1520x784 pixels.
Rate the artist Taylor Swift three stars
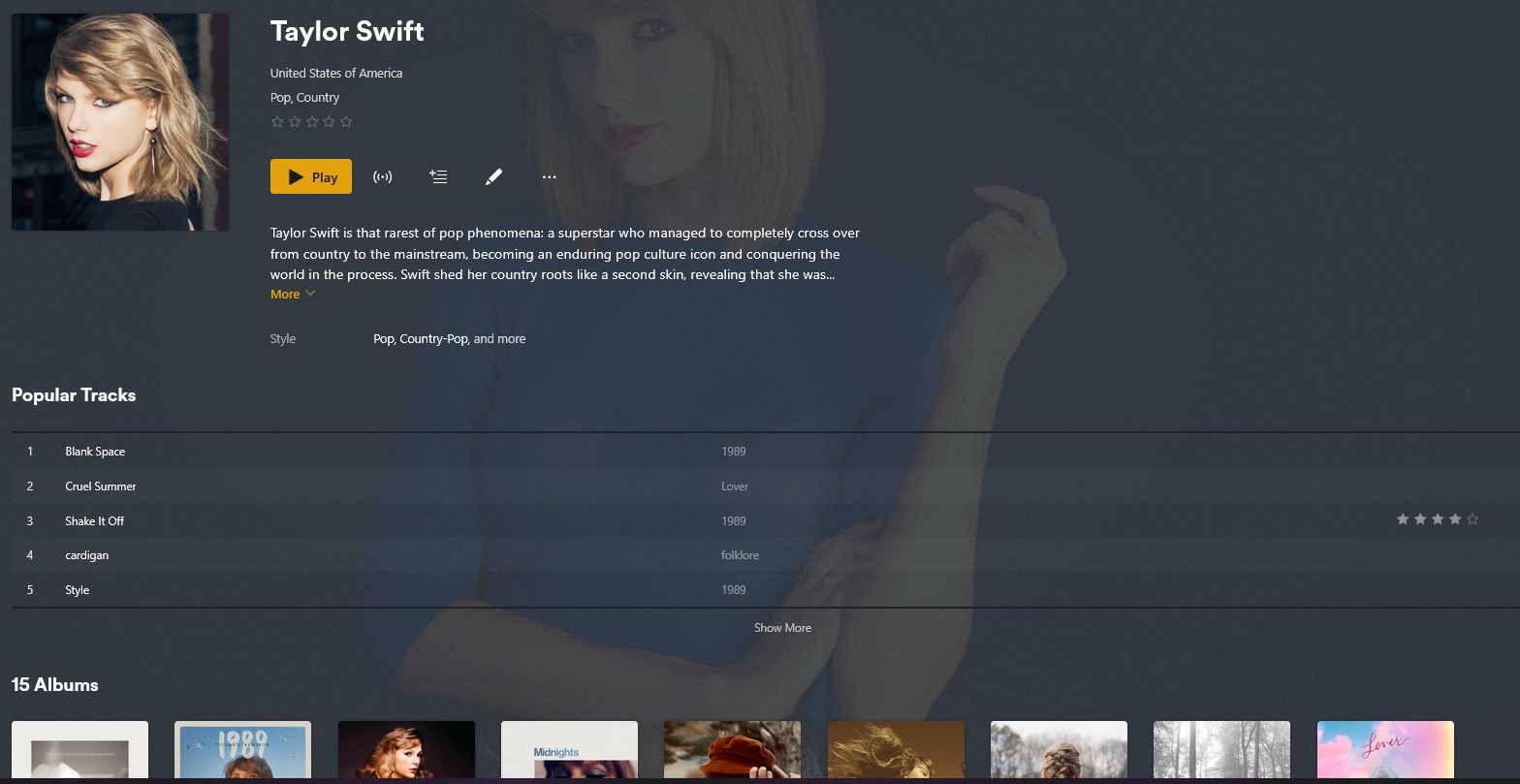(x=312, y=122)
